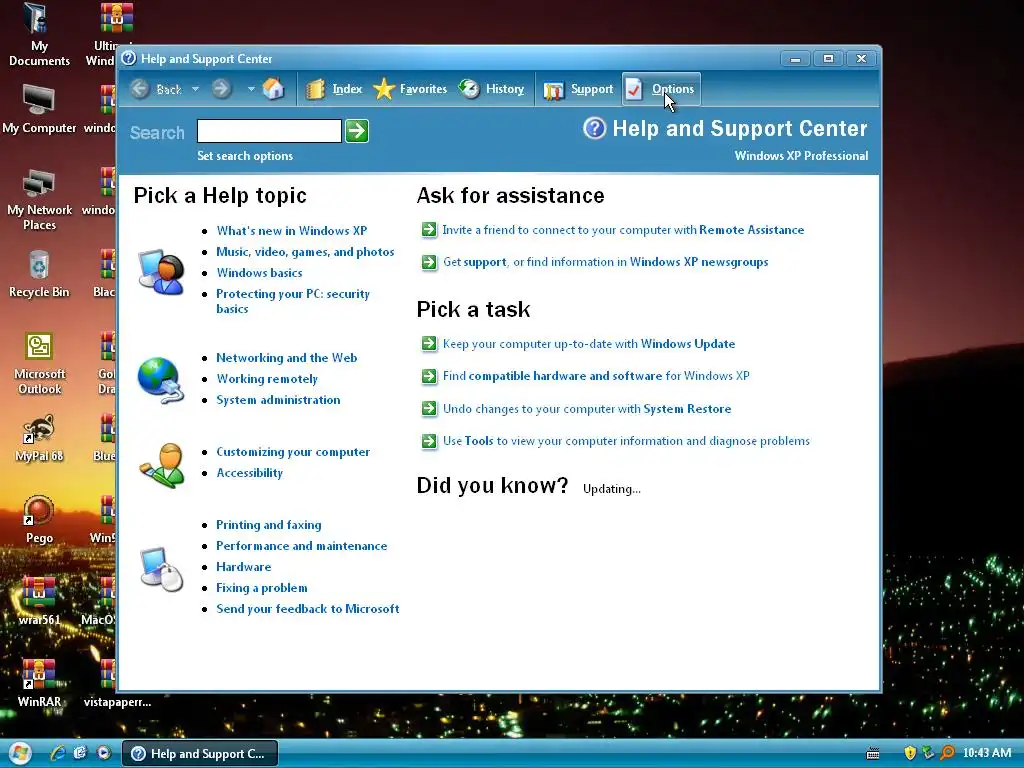Open the System Restore task link
Image resolution: width=1024 pixels, height=768 pixels.
tap(586, 409)
